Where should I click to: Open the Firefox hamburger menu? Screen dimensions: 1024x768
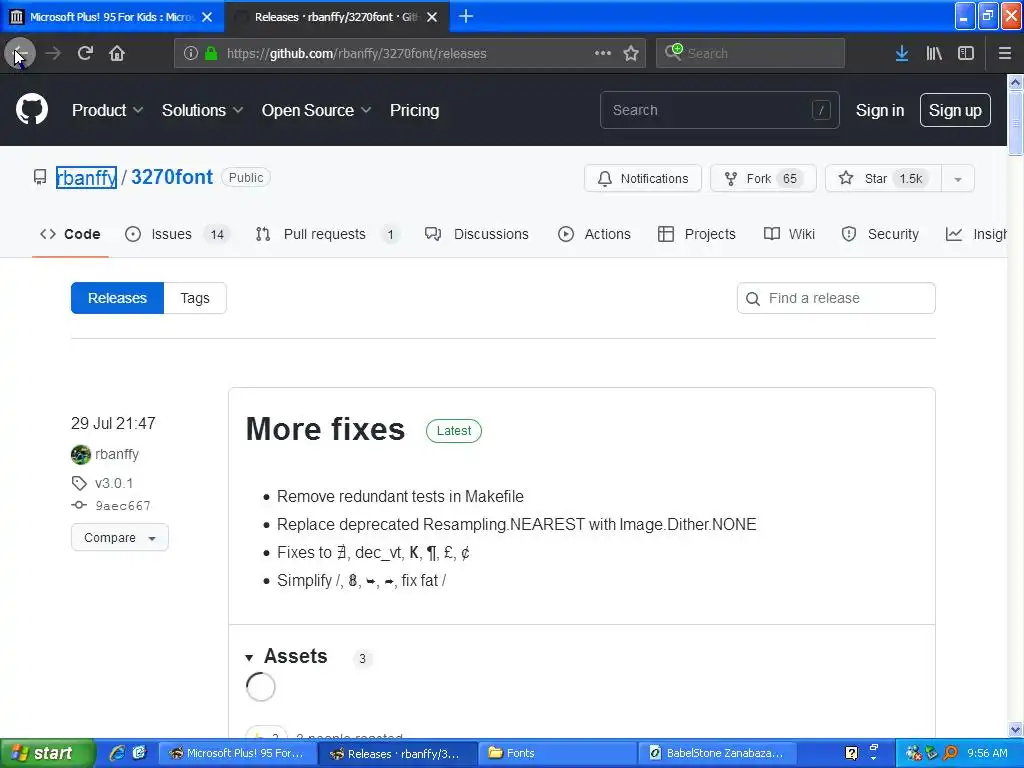click(1004, 53)
